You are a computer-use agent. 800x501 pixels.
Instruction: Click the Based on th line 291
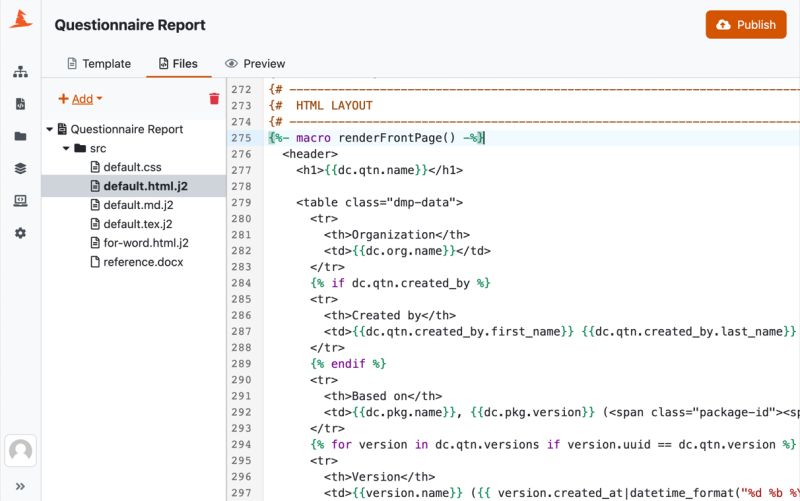[x=383, y=396]
